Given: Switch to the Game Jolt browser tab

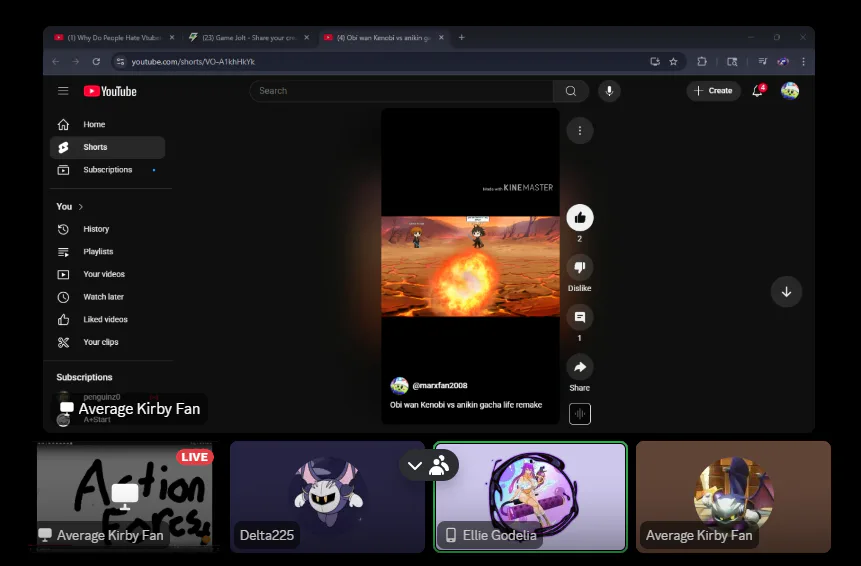Looking at the screenshot, I should click(249, 38).
